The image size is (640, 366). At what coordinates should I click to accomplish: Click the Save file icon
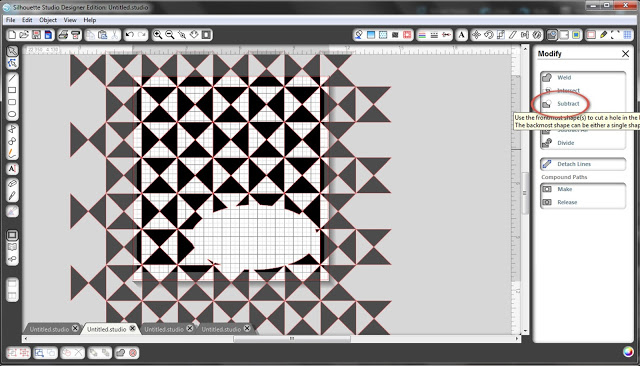36,35
